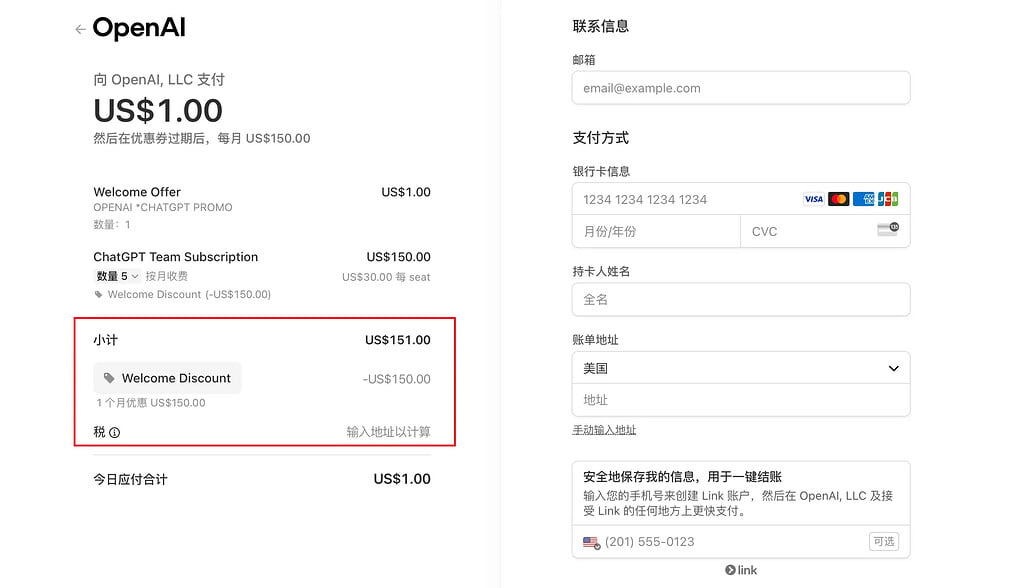Open the 美国 billing country dropdown
The image size is (1035, 588).
tap(740, 368)
